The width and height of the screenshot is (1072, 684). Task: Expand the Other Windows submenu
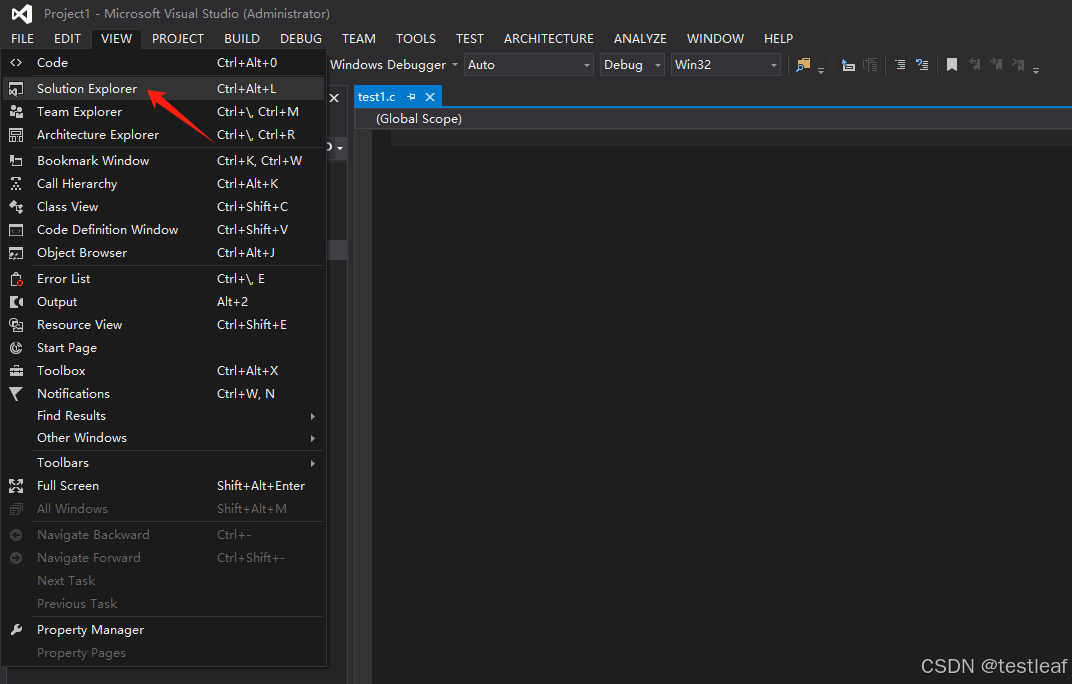(x=163, y=438)
